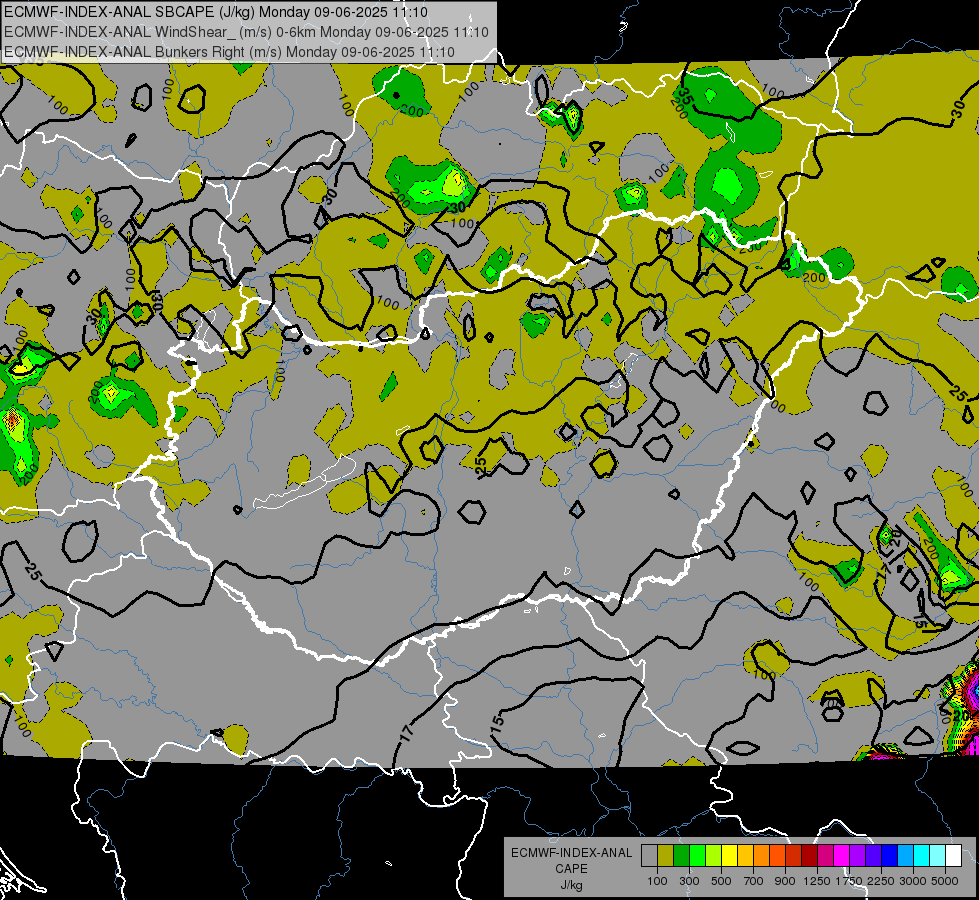Pick the pure yellow legend swatch

pyautogui.click(x=729, y=855)
